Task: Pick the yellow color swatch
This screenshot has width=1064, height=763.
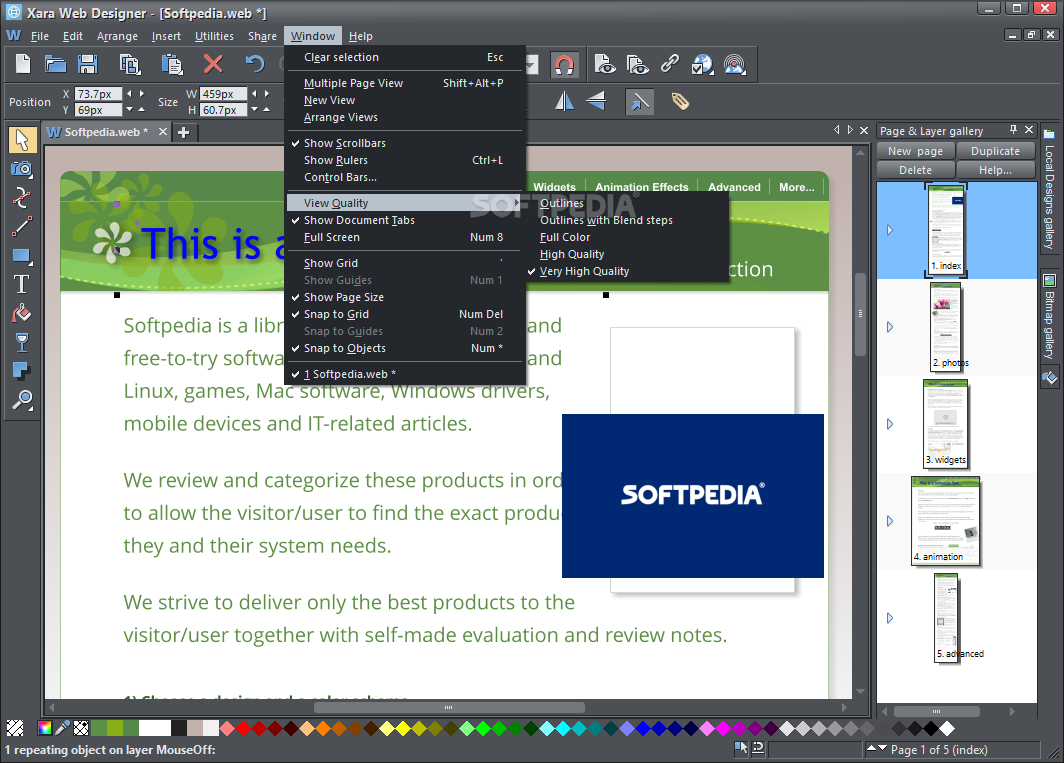Action: (x=403, y=728)
